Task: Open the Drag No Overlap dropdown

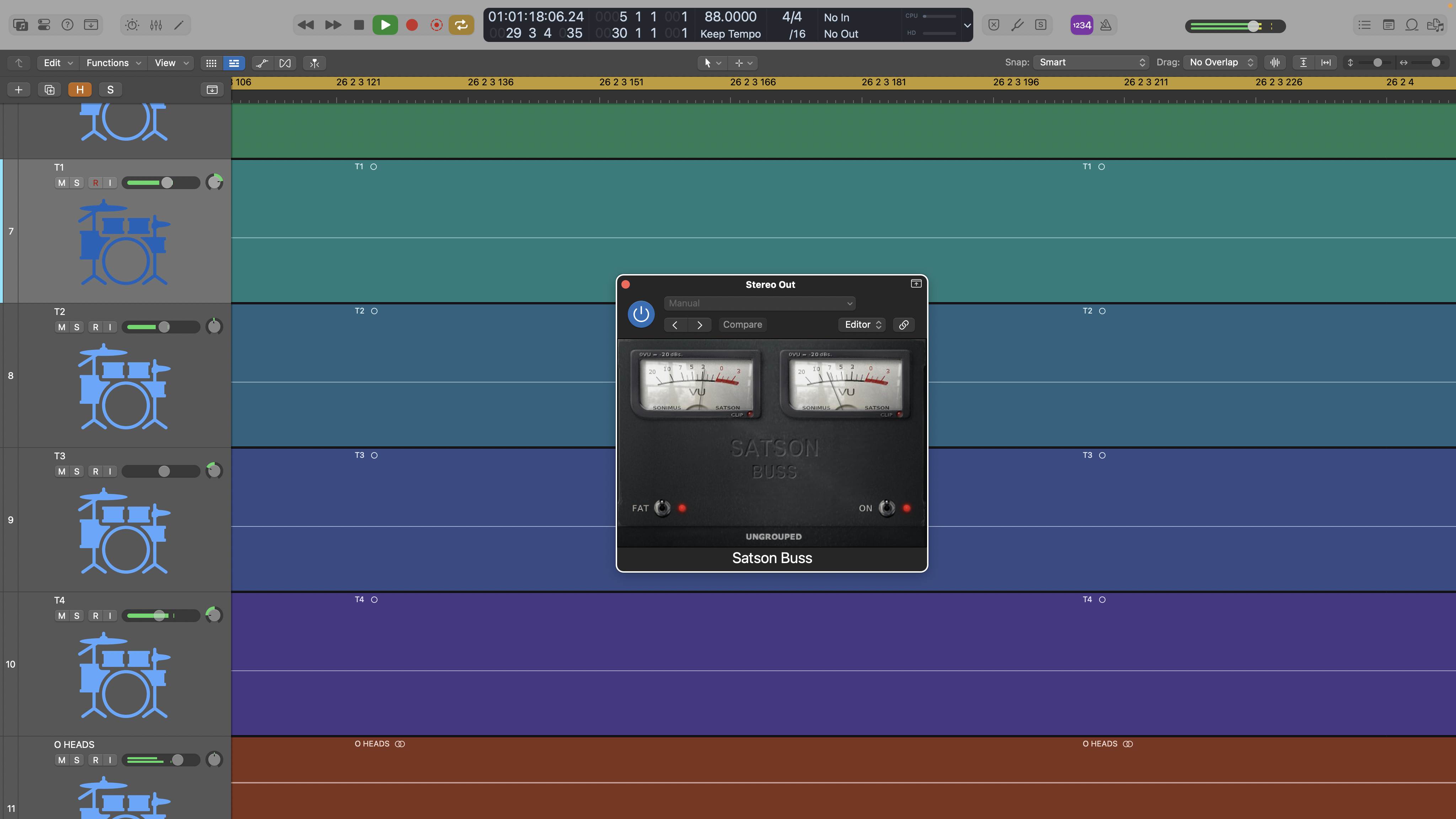Action: pos(1221,63)
